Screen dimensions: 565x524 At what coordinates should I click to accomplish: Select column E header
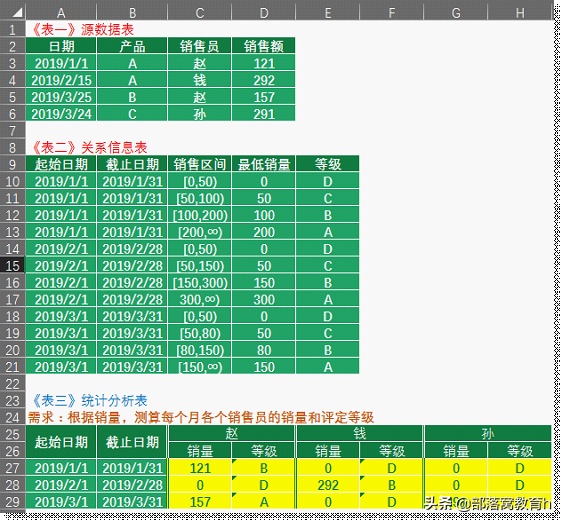tap(328, 13)
